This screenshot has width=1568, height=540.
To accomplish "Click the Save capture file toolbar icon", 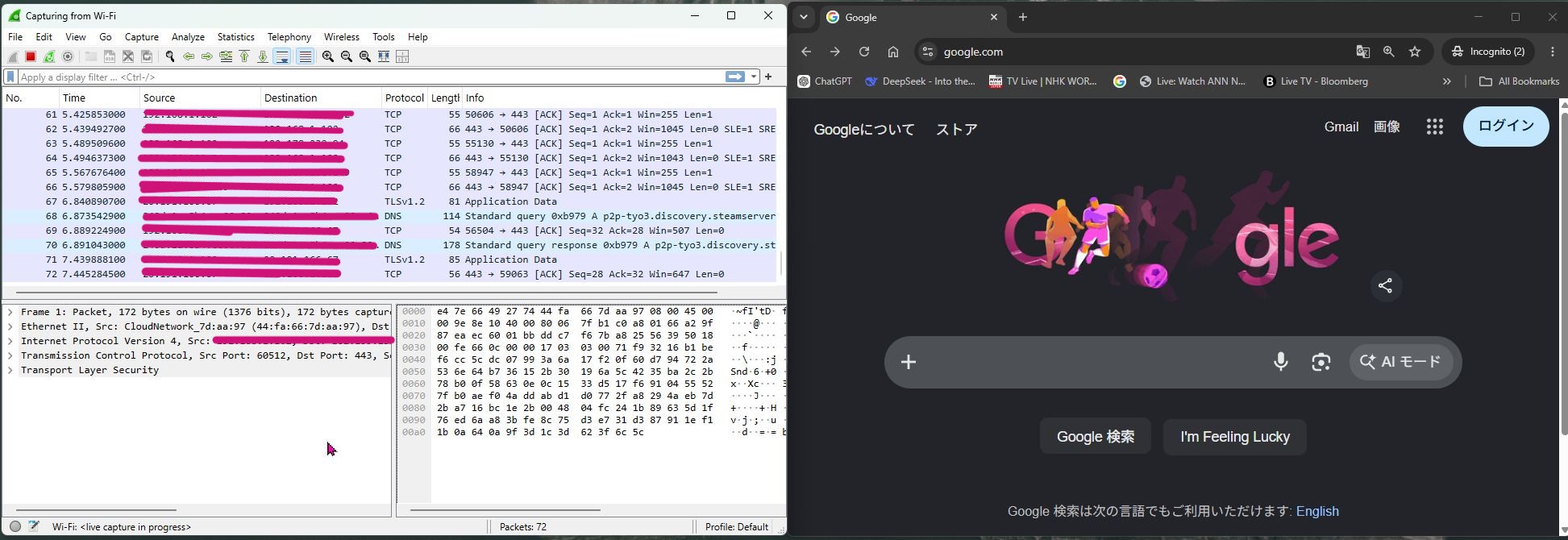I will [x=110, y=56].
